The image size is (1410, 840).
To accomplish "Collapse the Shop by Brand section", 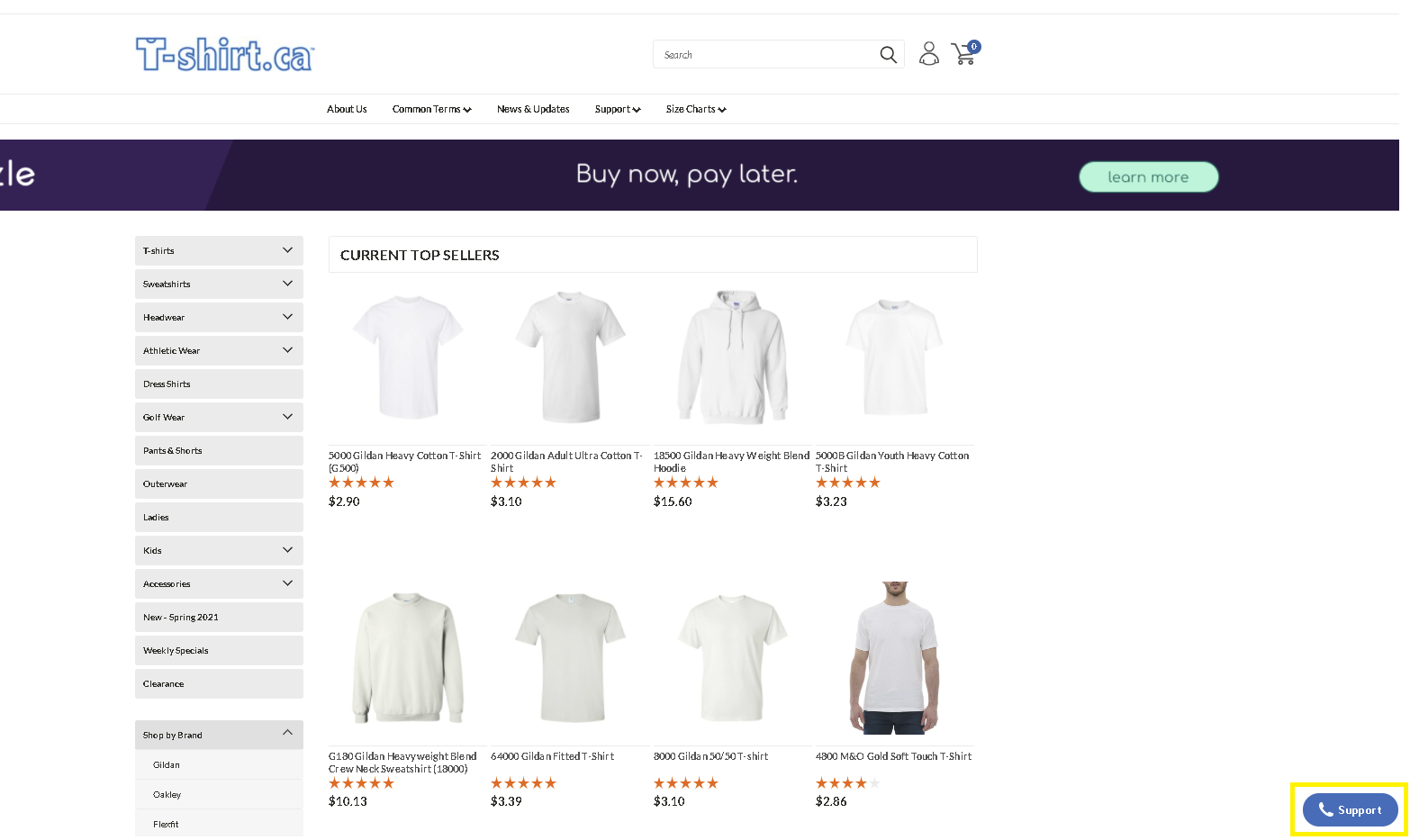I will click(x=219, y=735).
